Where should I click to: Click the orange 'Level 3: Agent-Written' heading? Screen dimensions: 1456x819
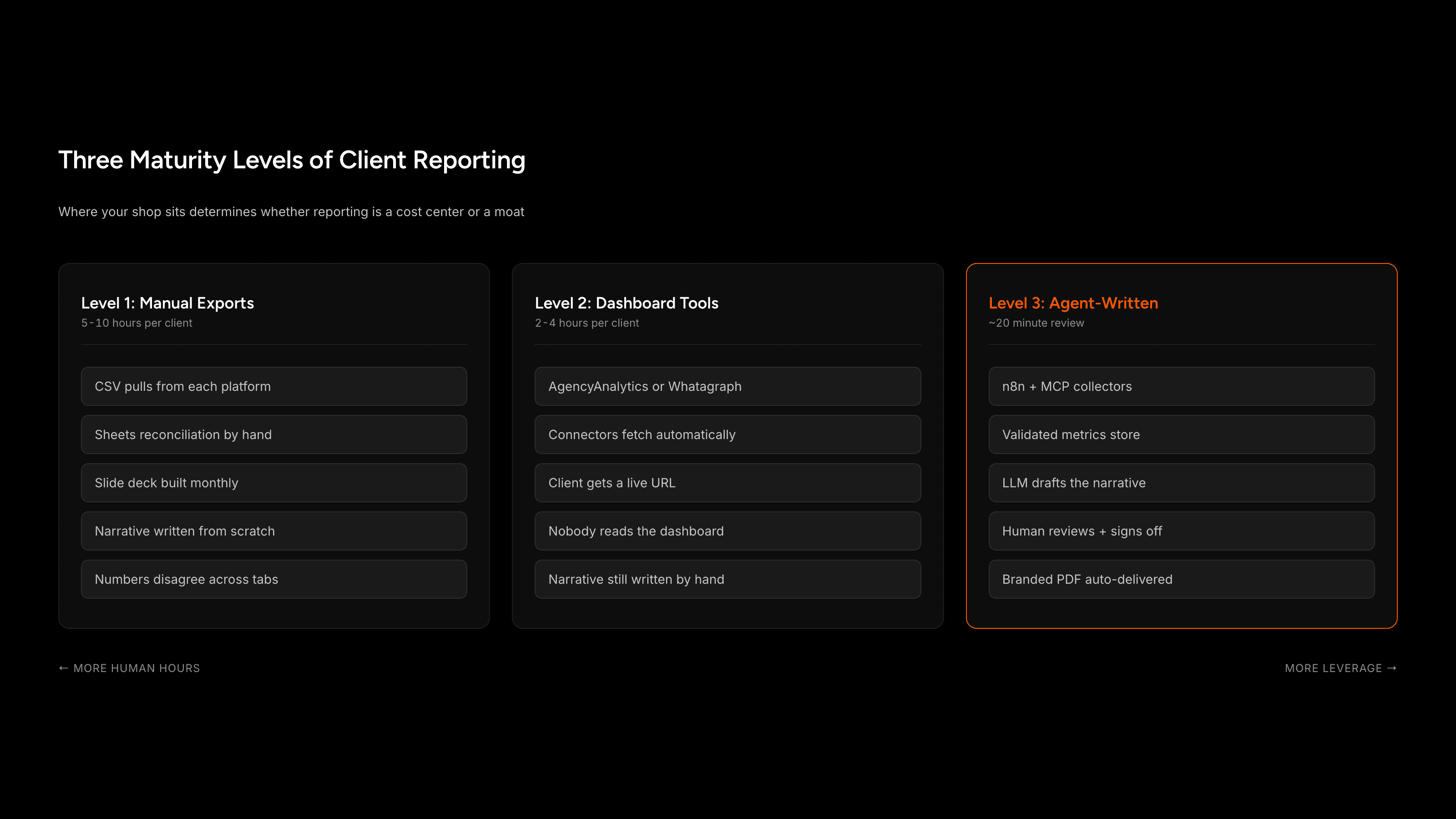point(1073,303)
